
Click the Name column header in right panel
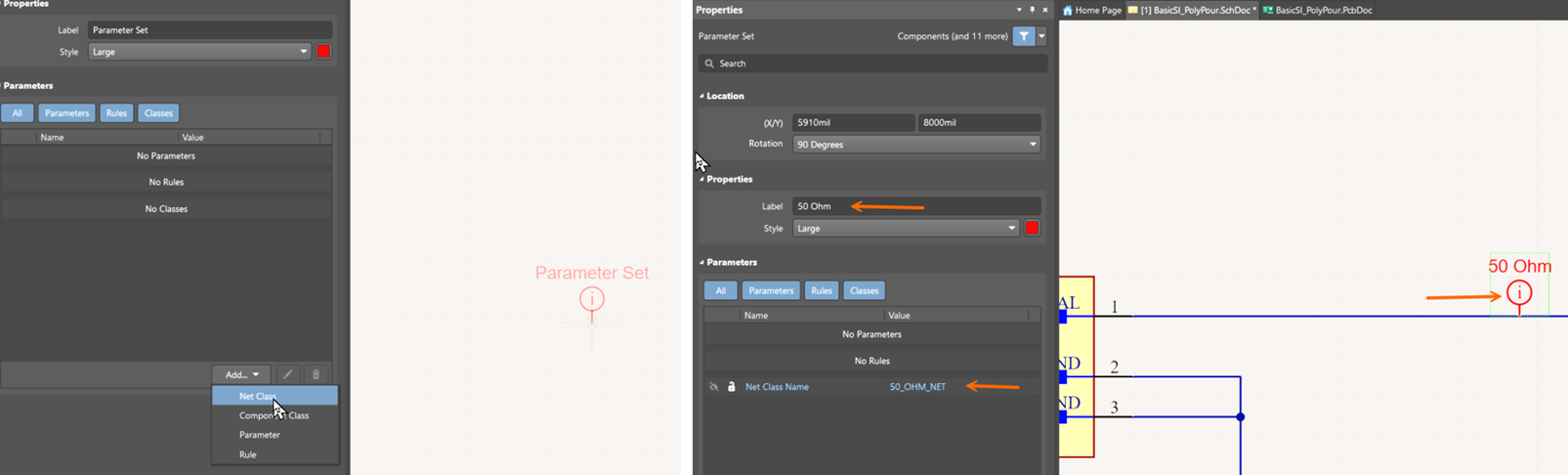(x=756, y=316)
